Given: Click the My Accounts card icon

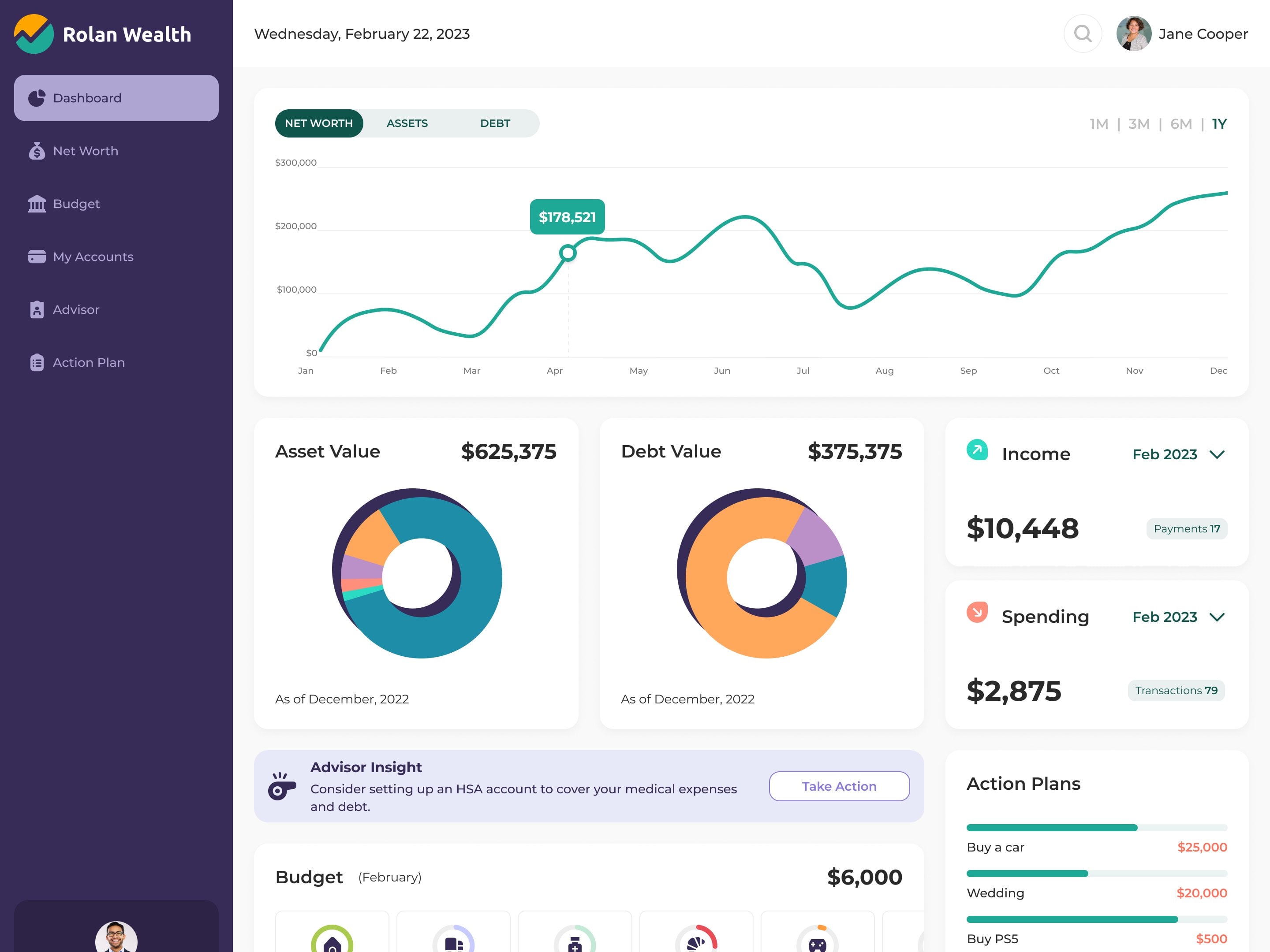Looking at the screenshot, I should coord(37,257).
